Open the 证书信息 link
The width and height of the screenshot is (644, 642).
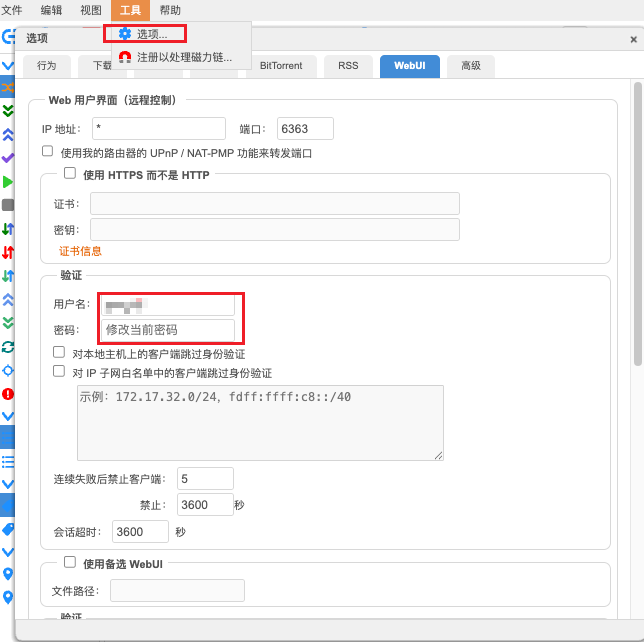(80, 251)
